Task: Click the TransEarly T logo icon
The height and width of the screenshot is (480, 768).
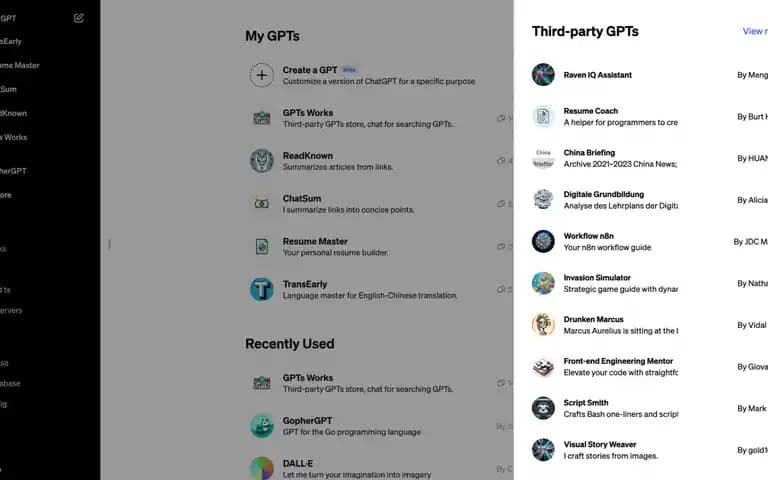Action: click(x=262, y=289)
